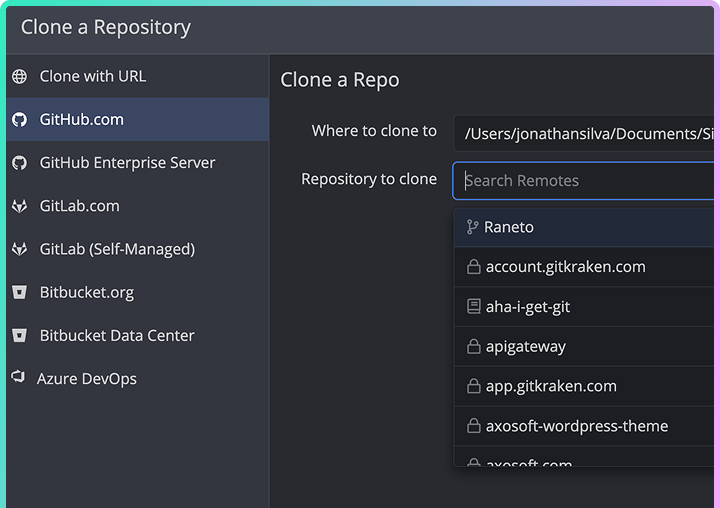
Task: Click the GitLab.com fox icon
Action: [19, 206]
